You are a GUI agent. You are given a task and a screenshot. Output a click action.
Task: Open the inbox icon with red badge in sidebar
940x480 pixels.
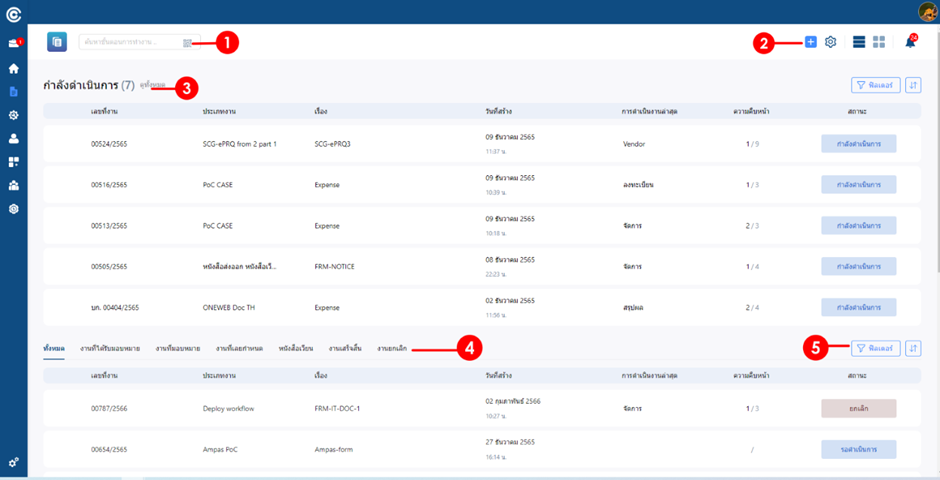pos(13,44)
